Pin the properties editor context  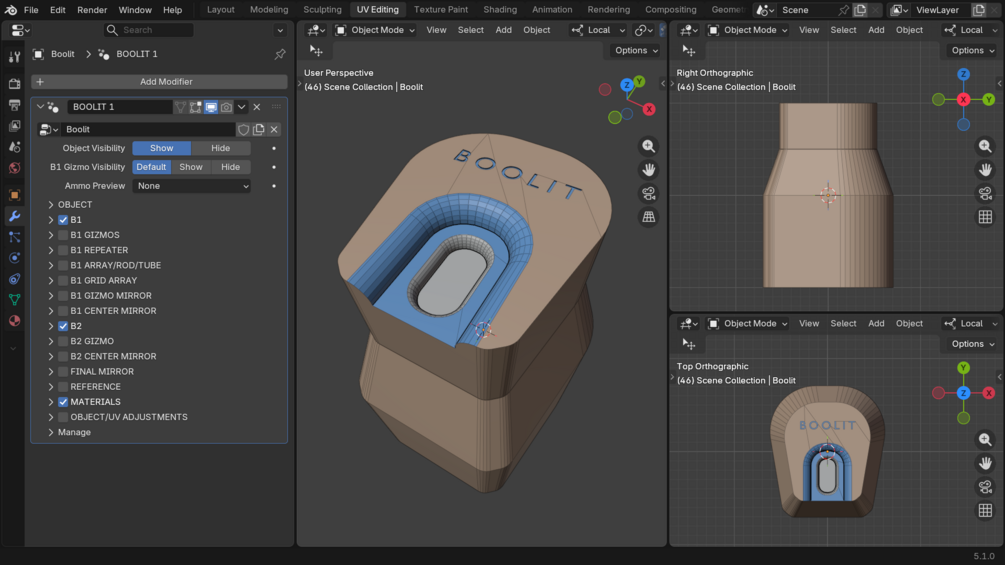click(280, 54)
